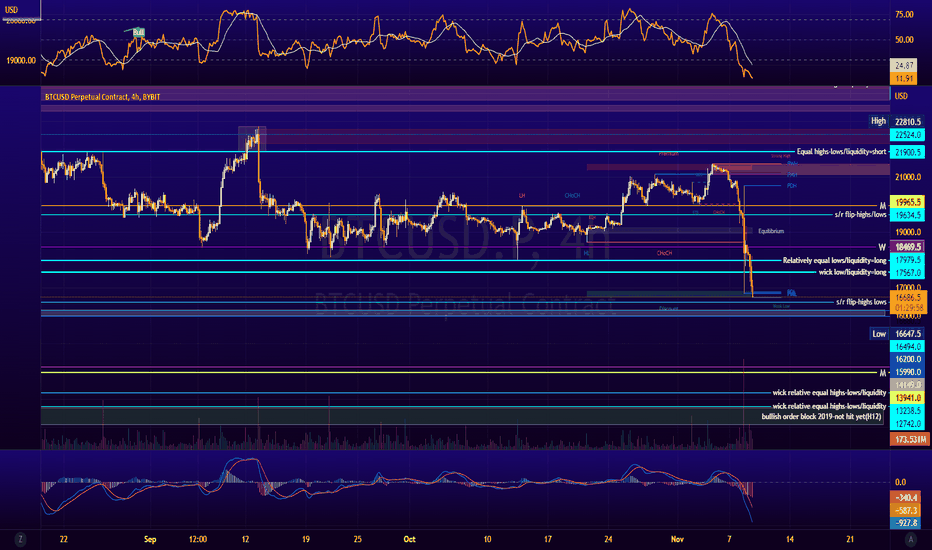Select the 19 date on the time axis
Viewport: 932px width, 550px height.
[x=306, y=539]
